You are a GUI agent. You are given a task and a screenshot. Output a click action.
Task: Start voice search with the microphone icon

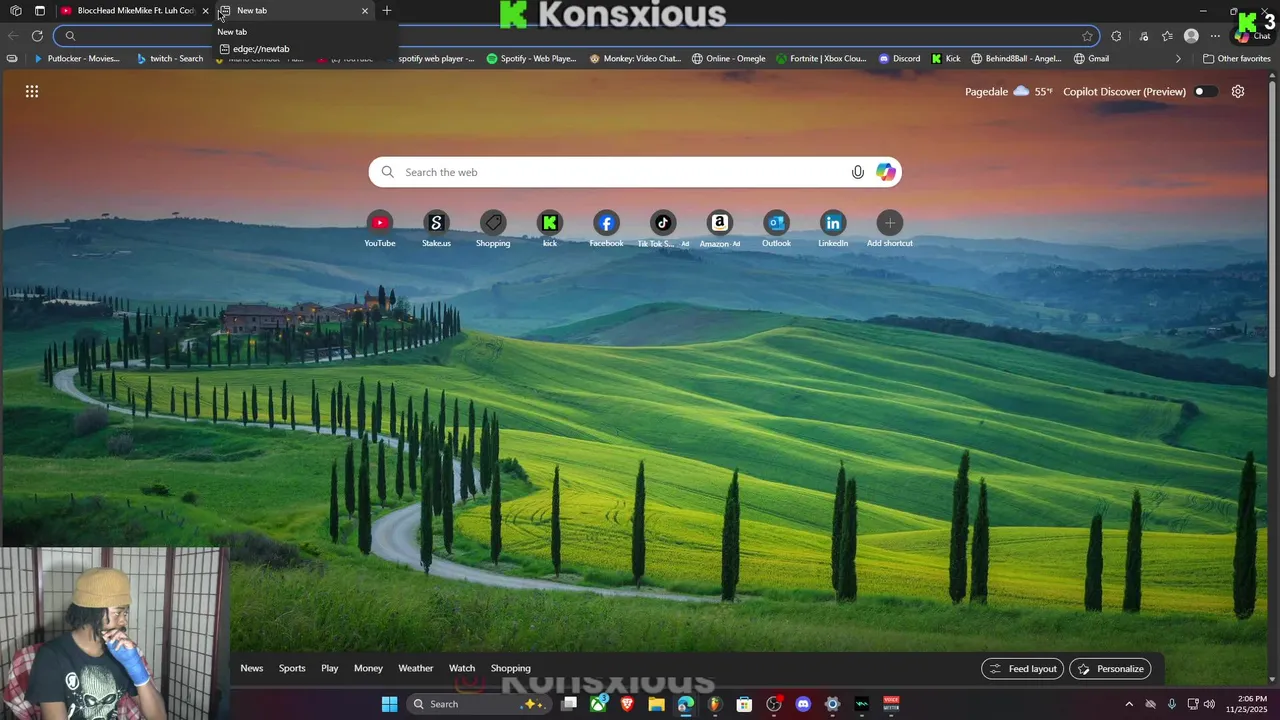pyautogui.click(x=858, y=172)
